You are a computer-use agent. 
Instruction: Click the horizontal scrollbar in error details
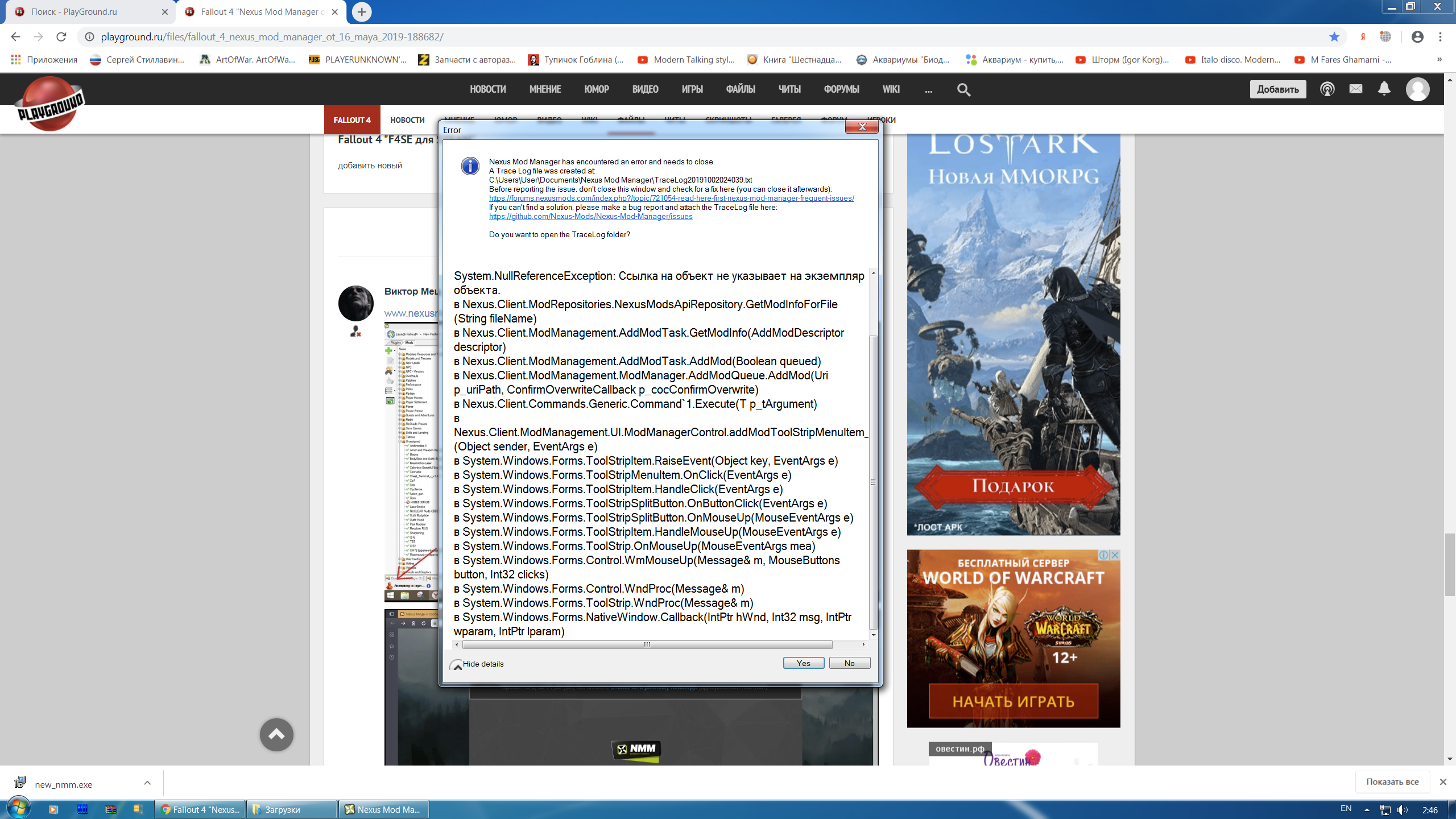click(x=647, y=644)
